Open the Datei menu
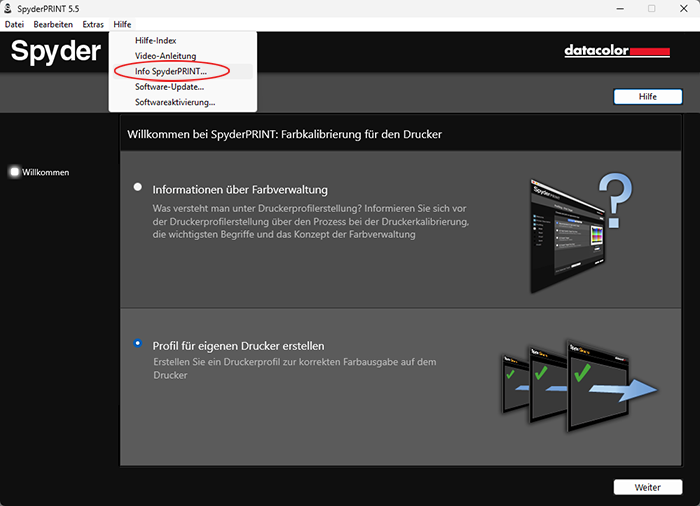Screen dimensions: 700x506 [14, 24]
